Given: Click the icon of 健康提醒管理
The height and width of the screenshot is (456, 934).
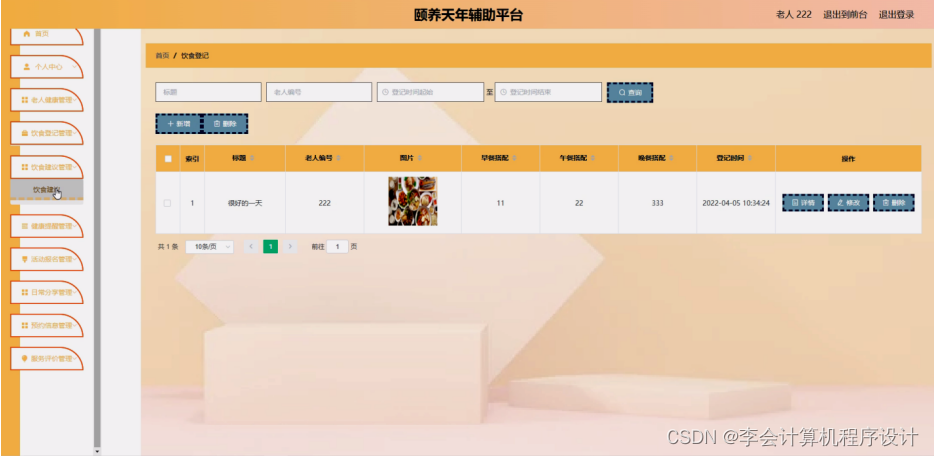Looking at the screenshot, I should click(25, 226).
